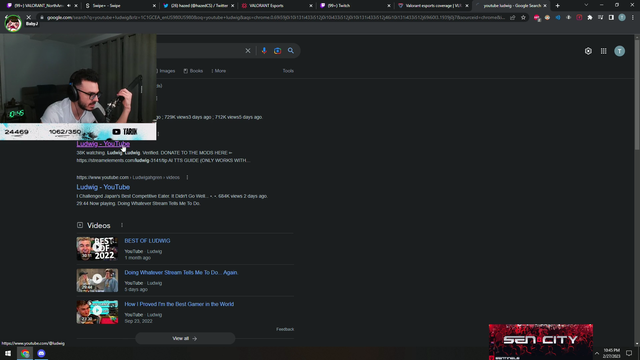Open Google quick settings gear
Viewport: 640px width, 360px height.
[588, 51]
